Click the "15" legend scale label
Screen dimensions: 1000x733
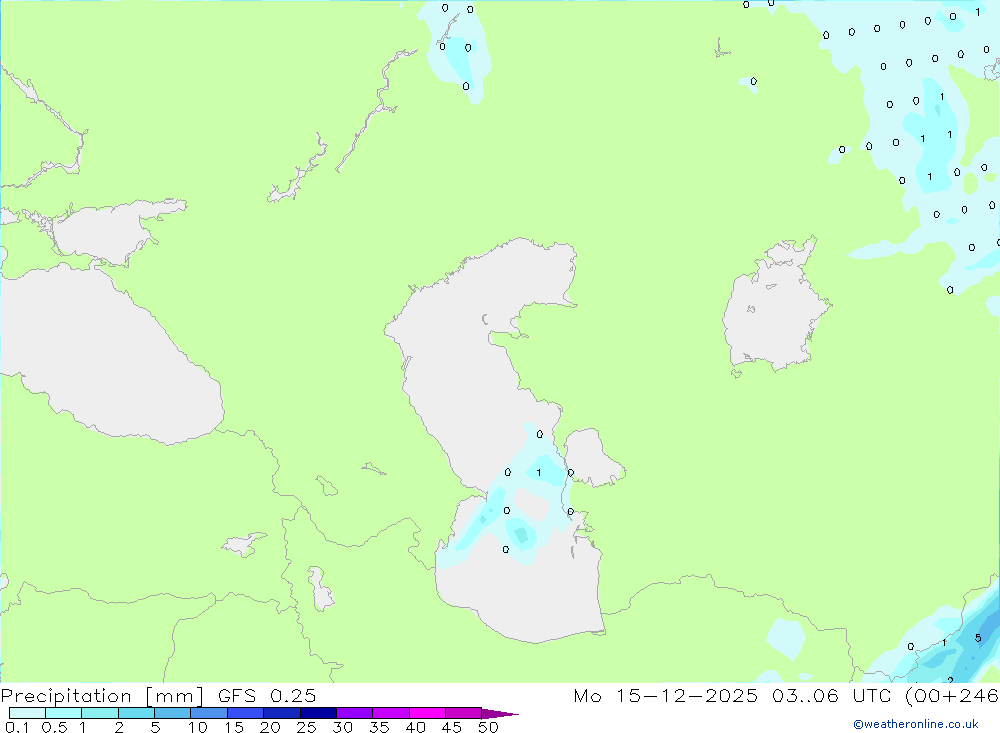tap(234, 727)
